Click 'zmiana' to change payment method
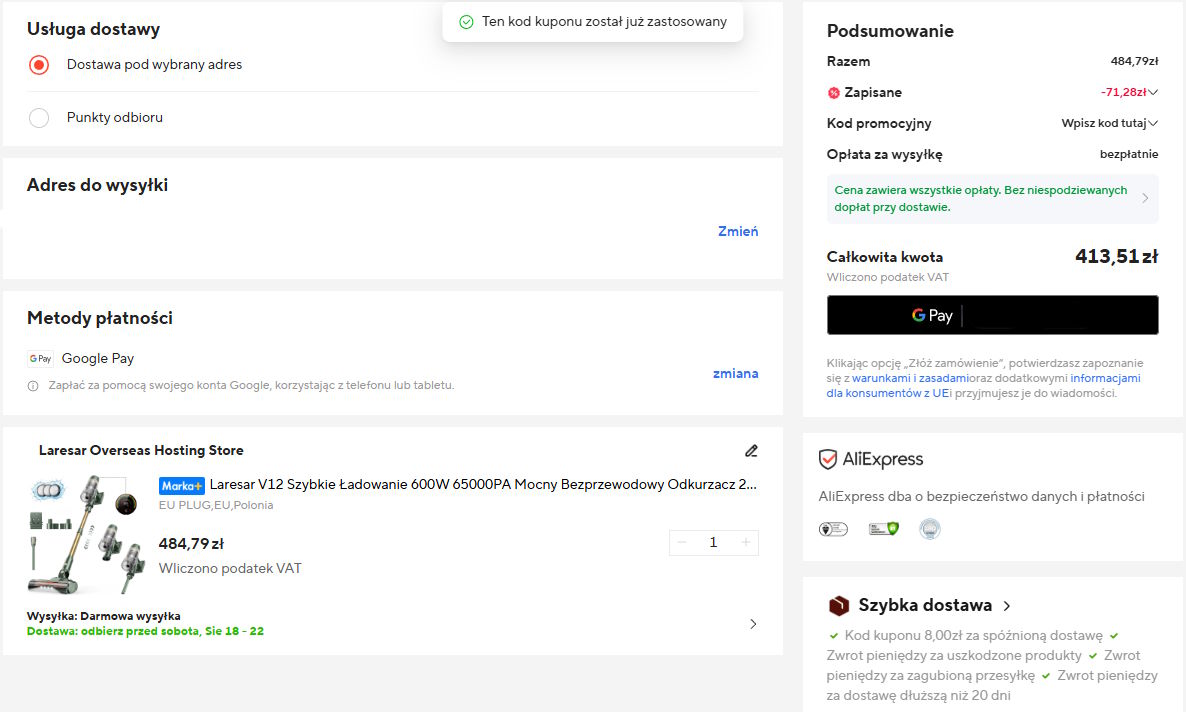Image resolution: width=1186 pixels, height=712 pixels. tap(735, 373)
